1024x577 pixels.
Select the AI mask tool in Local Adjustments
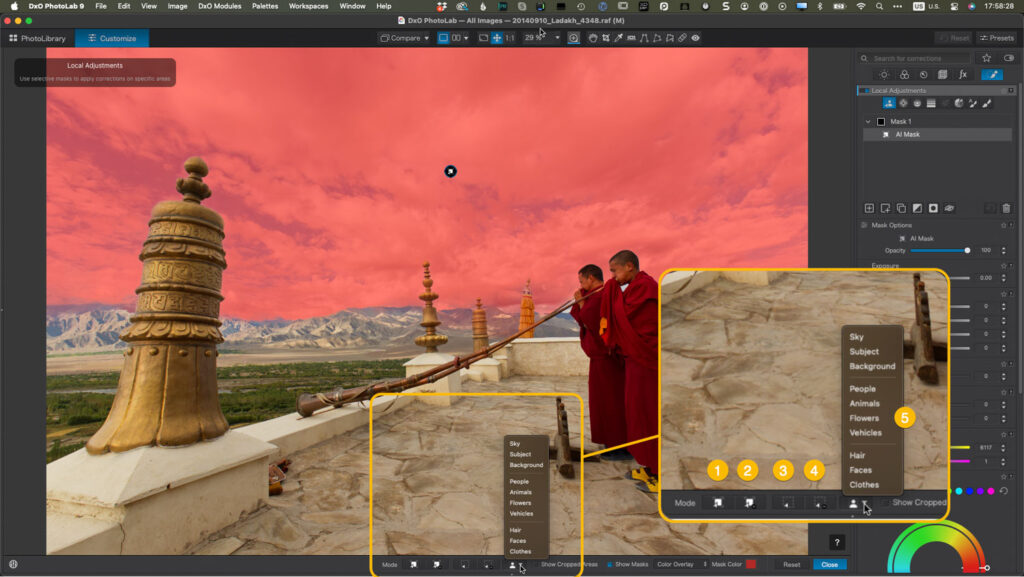click(889, 103)
